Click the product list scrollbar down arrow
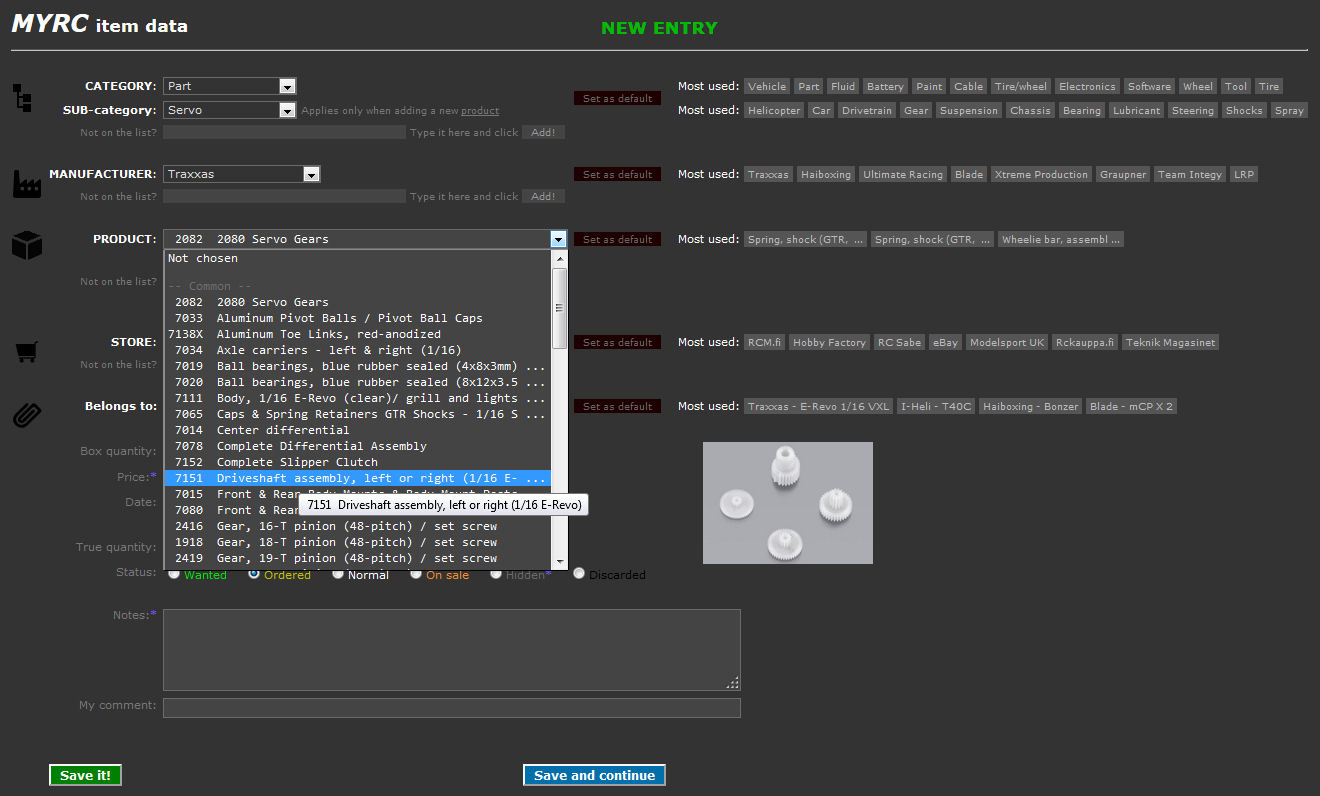The image size is (1320, 796). (560, 563)
